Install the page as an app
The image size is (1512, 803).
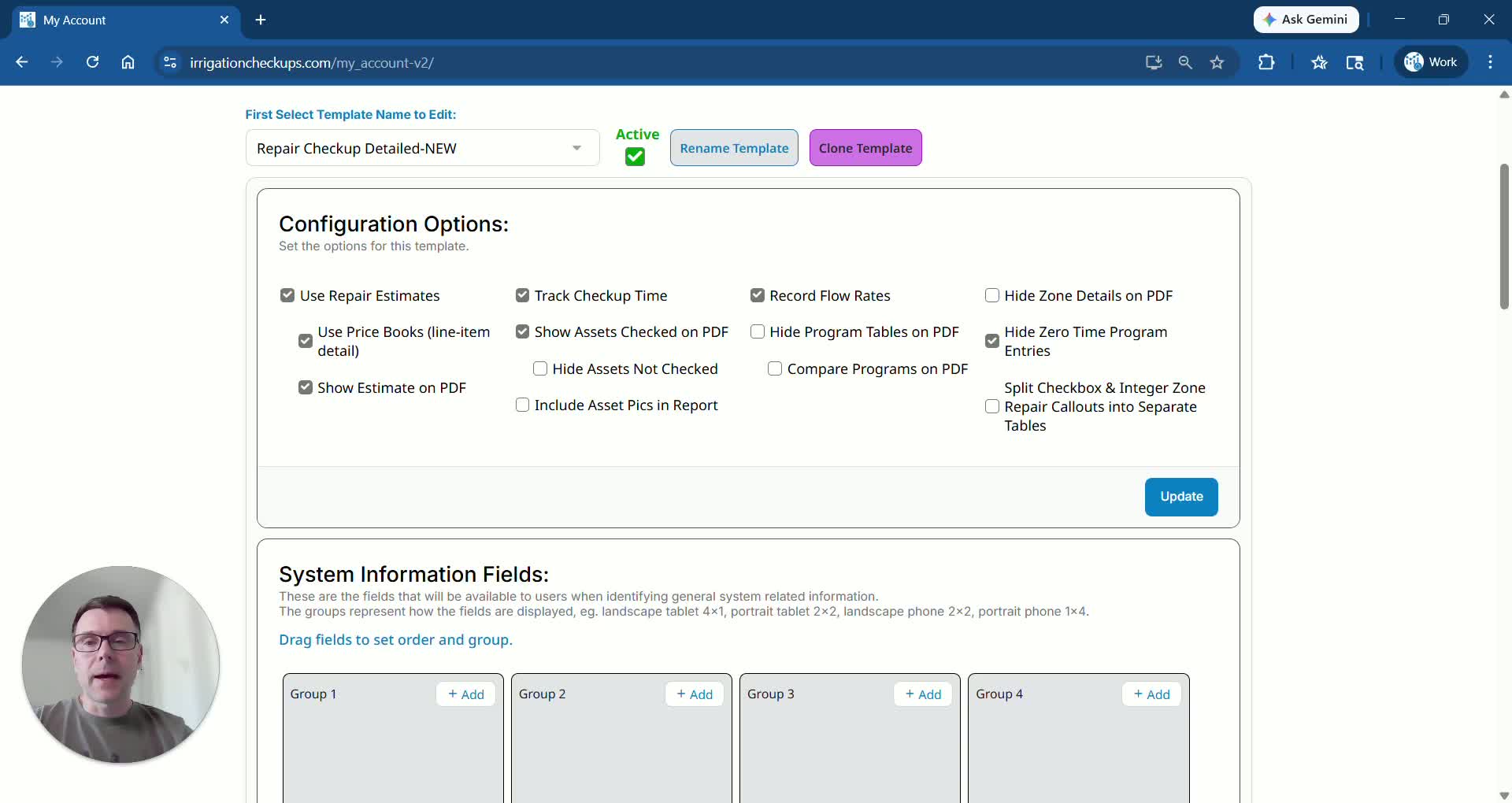tap(1154, 62)
